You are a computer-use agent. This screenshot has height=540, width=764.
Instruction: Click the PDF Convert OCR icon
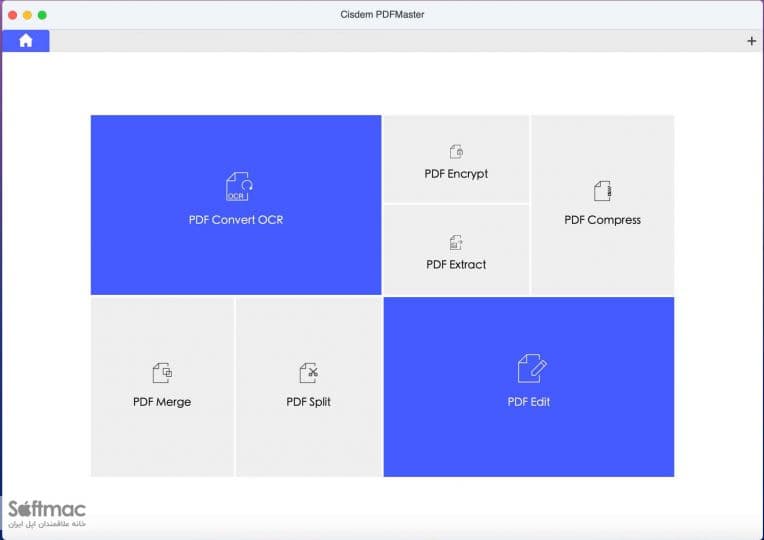coord(239,186)
